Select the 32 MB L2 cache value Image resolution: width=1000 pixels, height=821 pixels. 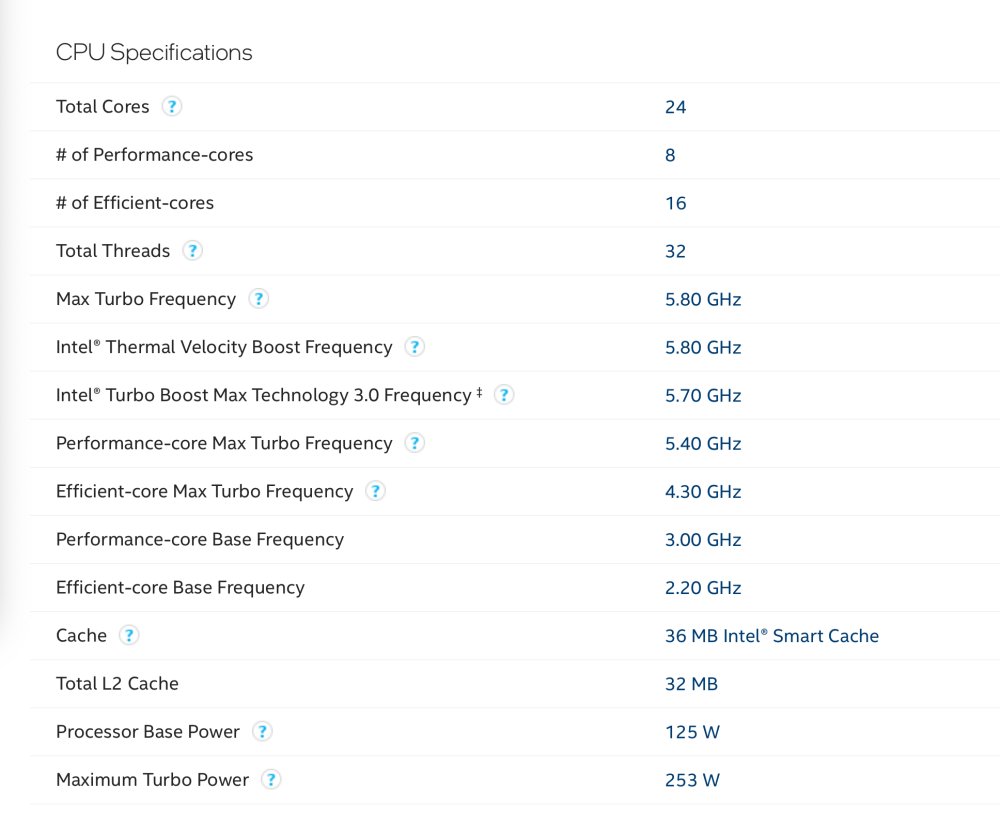point(691,684)
